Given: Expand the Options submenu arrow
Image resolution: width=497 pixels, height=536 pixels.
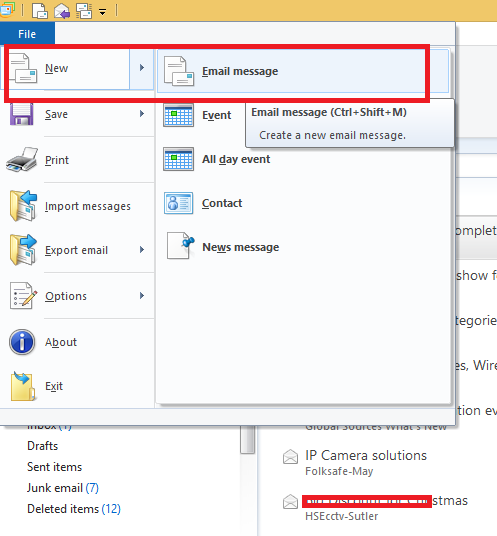Looking at the screenshot, I should pos(142,296).
